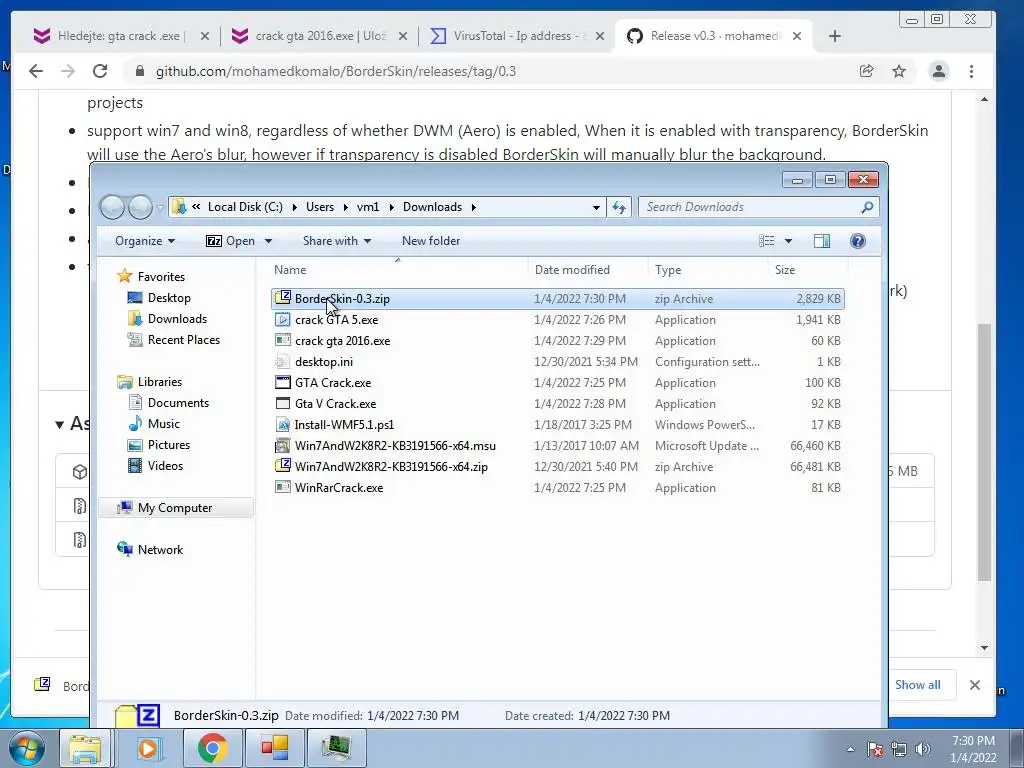Open Windows Start menu orb

coord(26,748)
